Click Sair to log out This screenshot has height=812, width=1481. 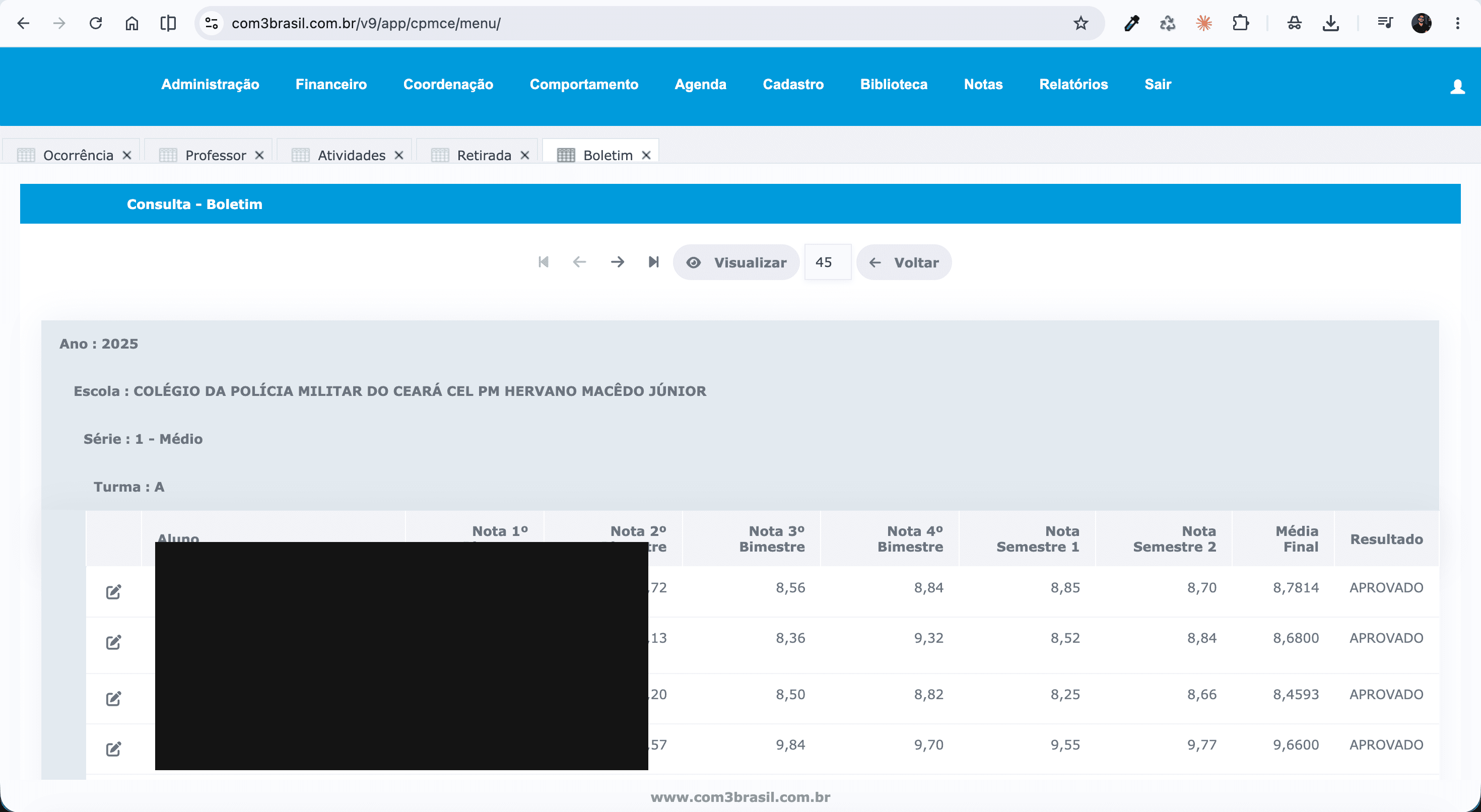[x=1158, y=84]
